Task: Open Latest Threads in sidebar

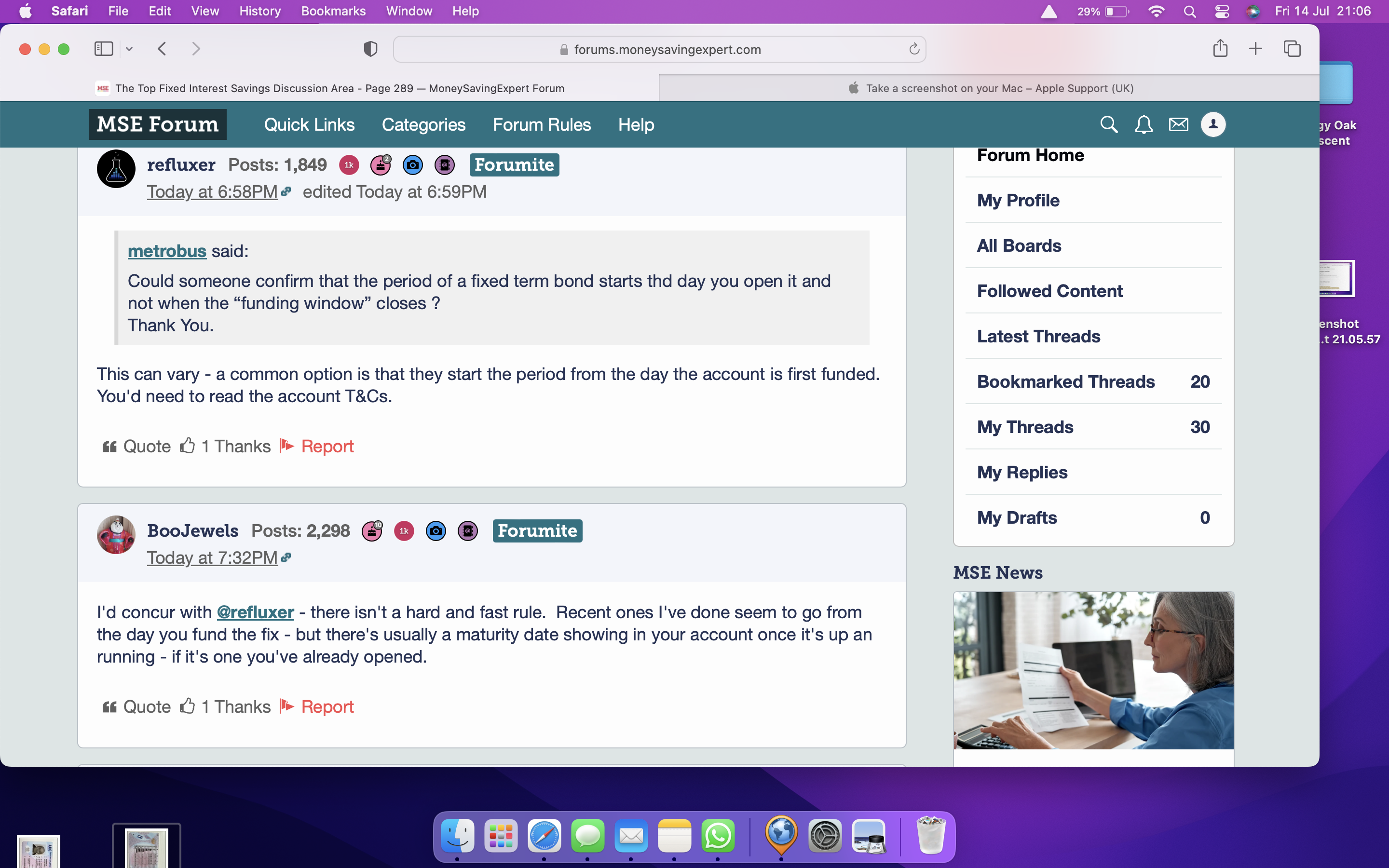Action: (1038, 337)
